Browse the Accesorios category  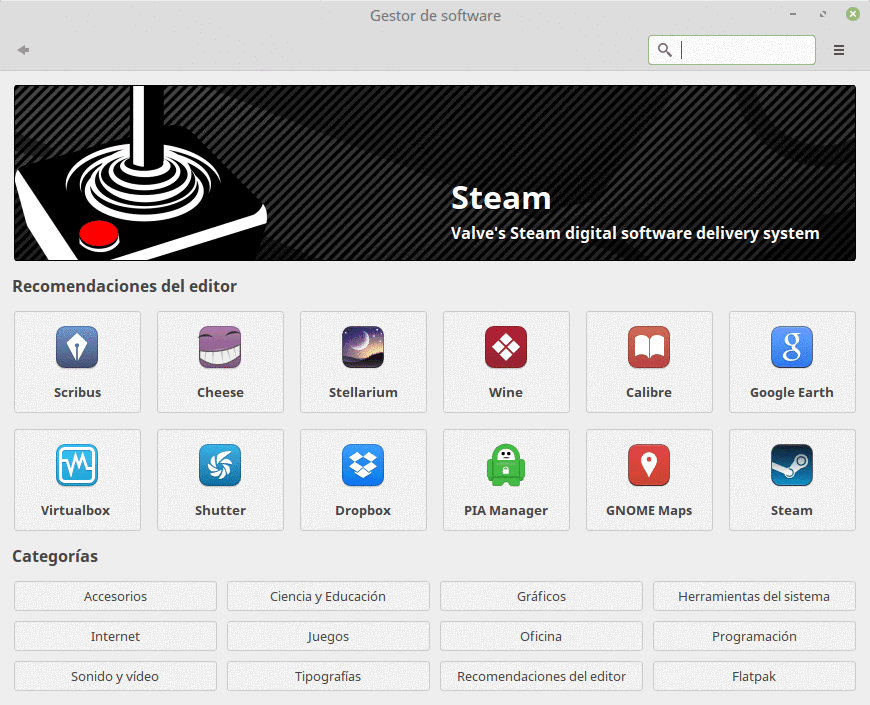[x=115, y=596]
